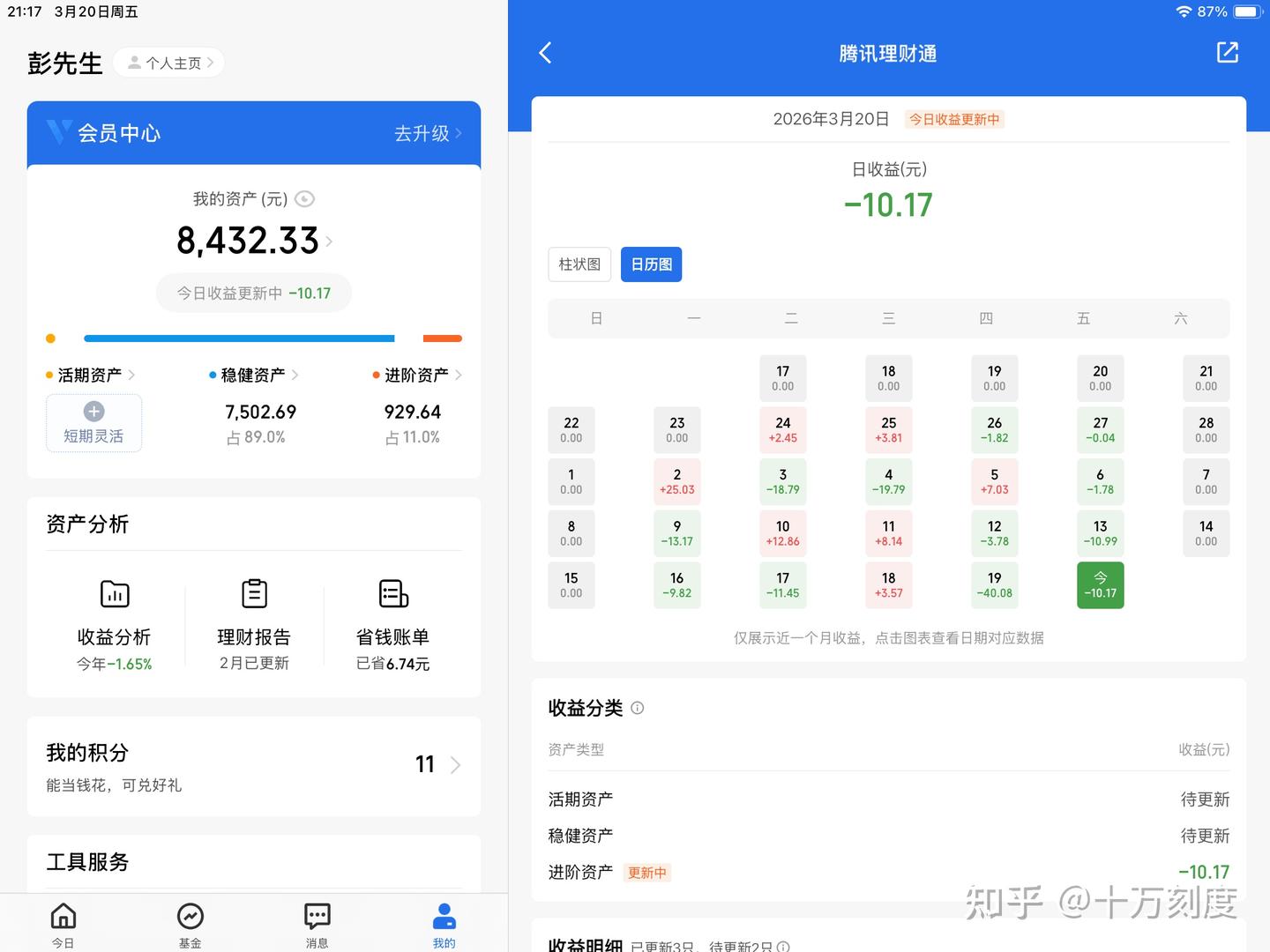This screenshot has width=1270, height=952.
Task: Open 我的积分 points details chevron
Action: tap(455, 764)
